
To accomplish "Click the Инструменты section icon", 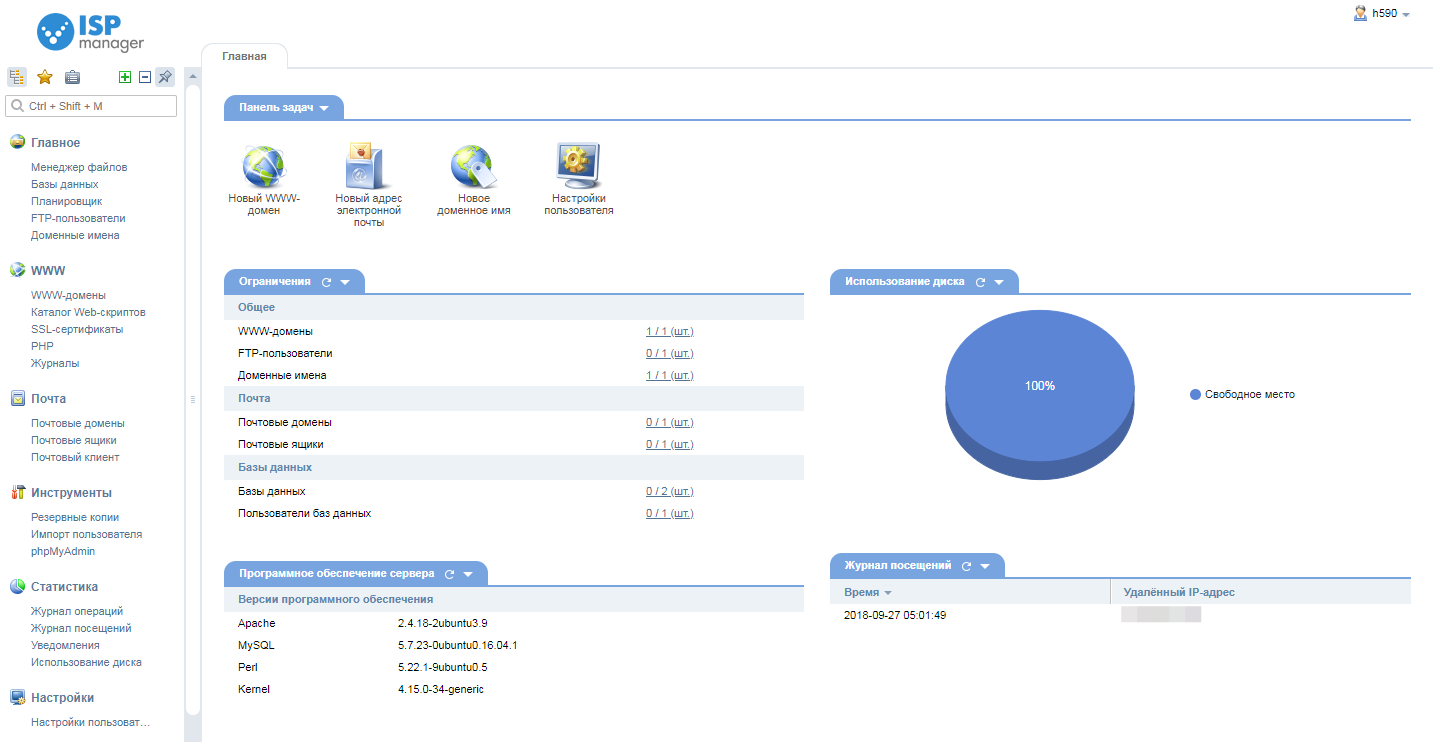I will click(17, 492).
